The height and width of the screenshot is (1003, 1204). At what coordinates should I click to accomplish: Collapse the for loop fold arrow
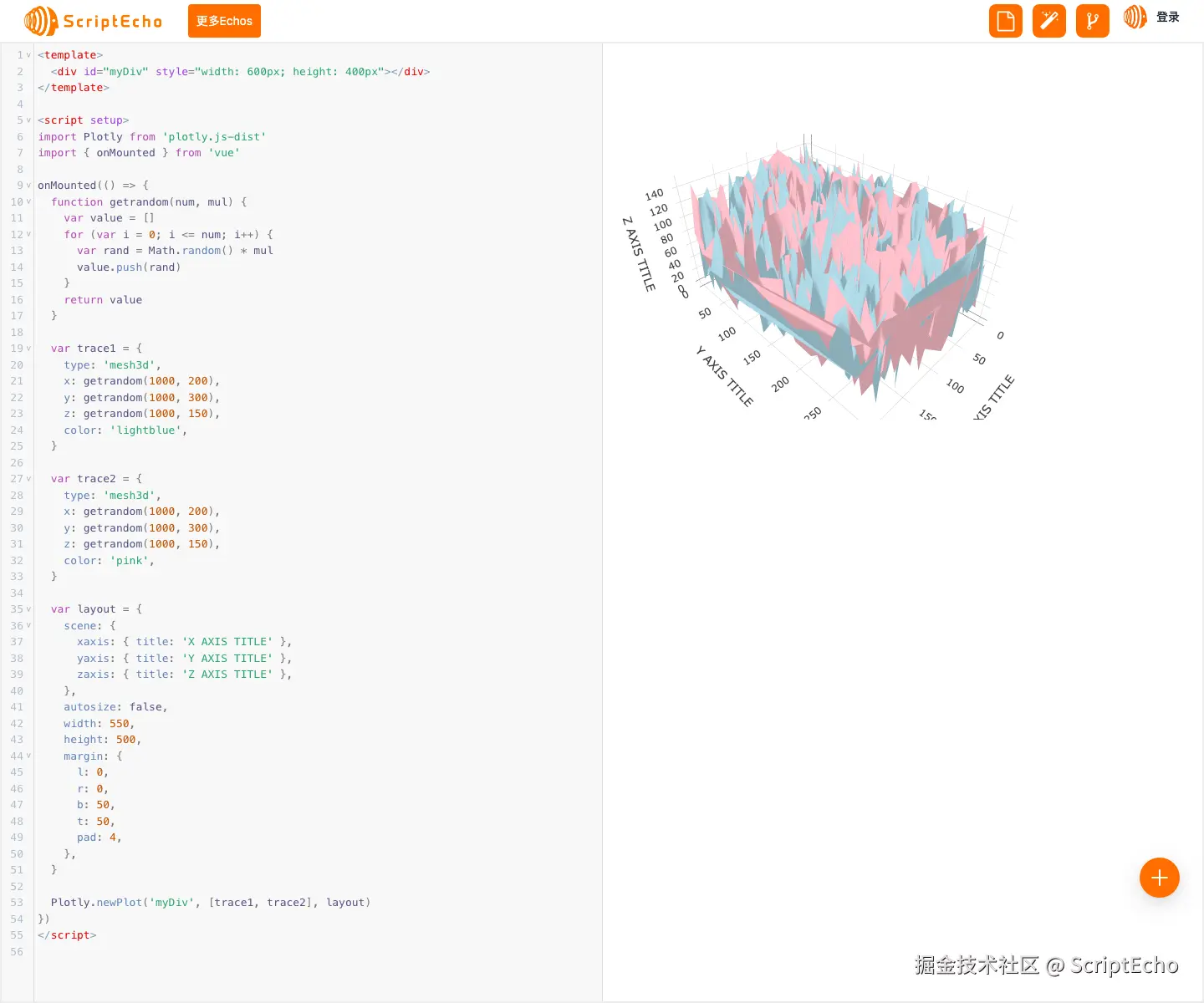pyautogui.click(x=28, y=234)
